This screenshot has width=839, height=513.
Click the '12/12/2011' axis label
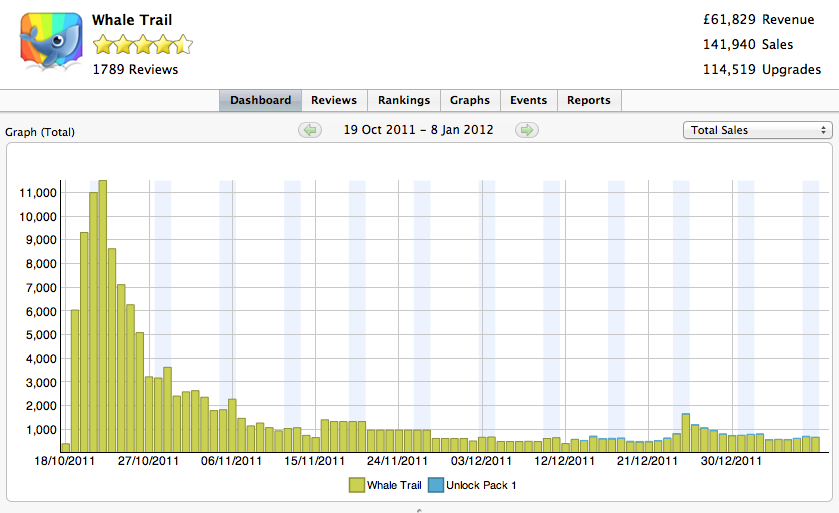click(x=564, y=461)
